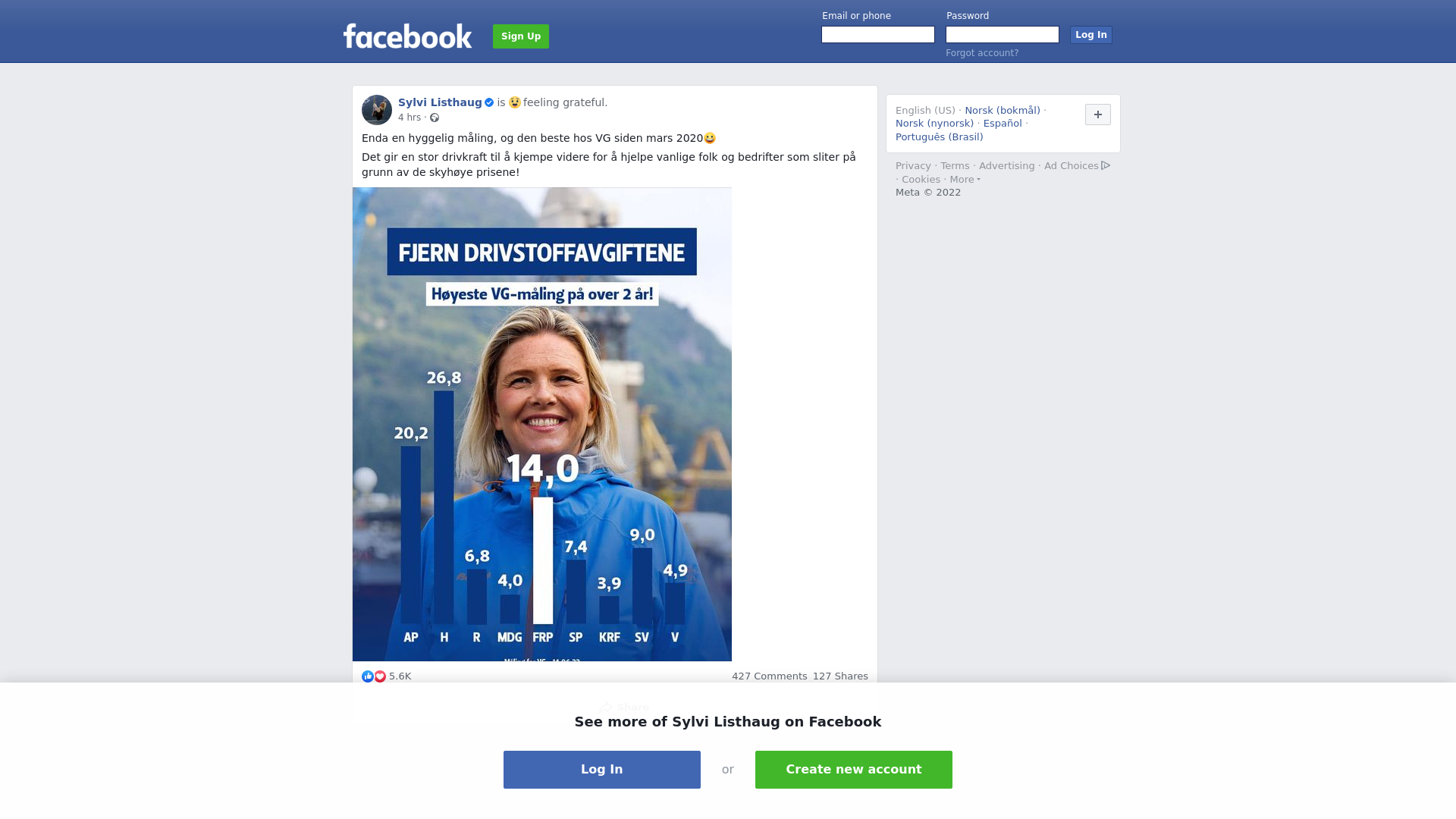Open the Forgot account? link

coord(982,53)
